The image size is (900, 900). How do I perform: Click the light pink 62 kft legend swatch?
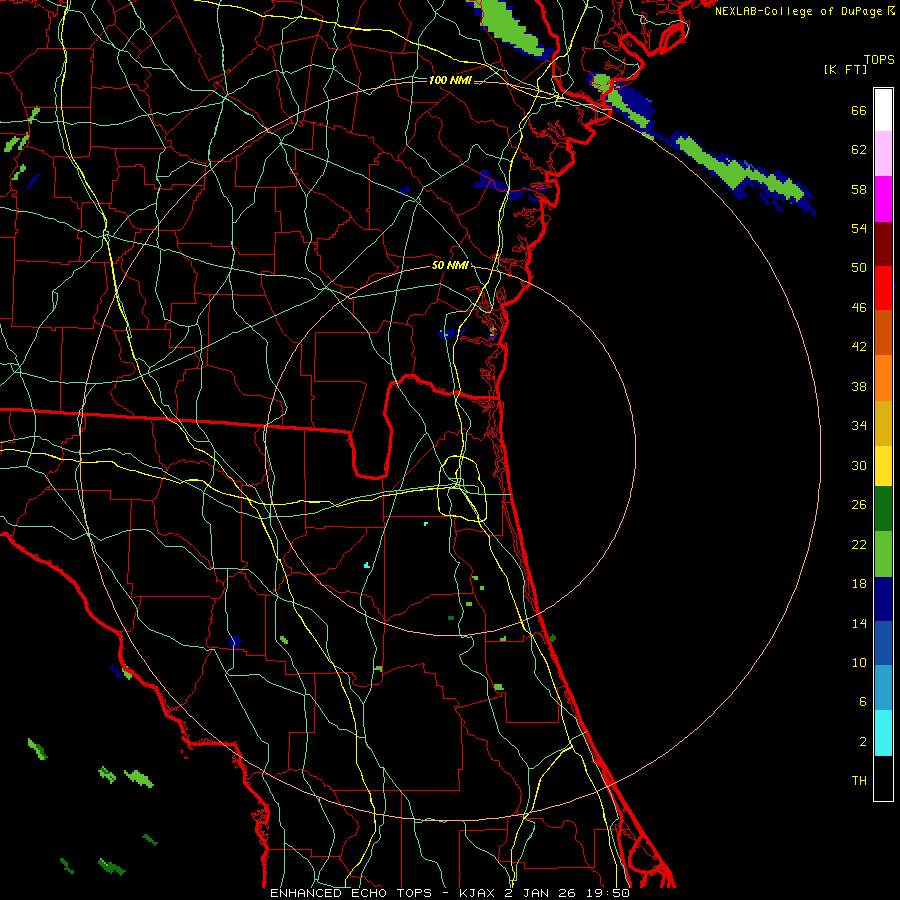point(883,154)
